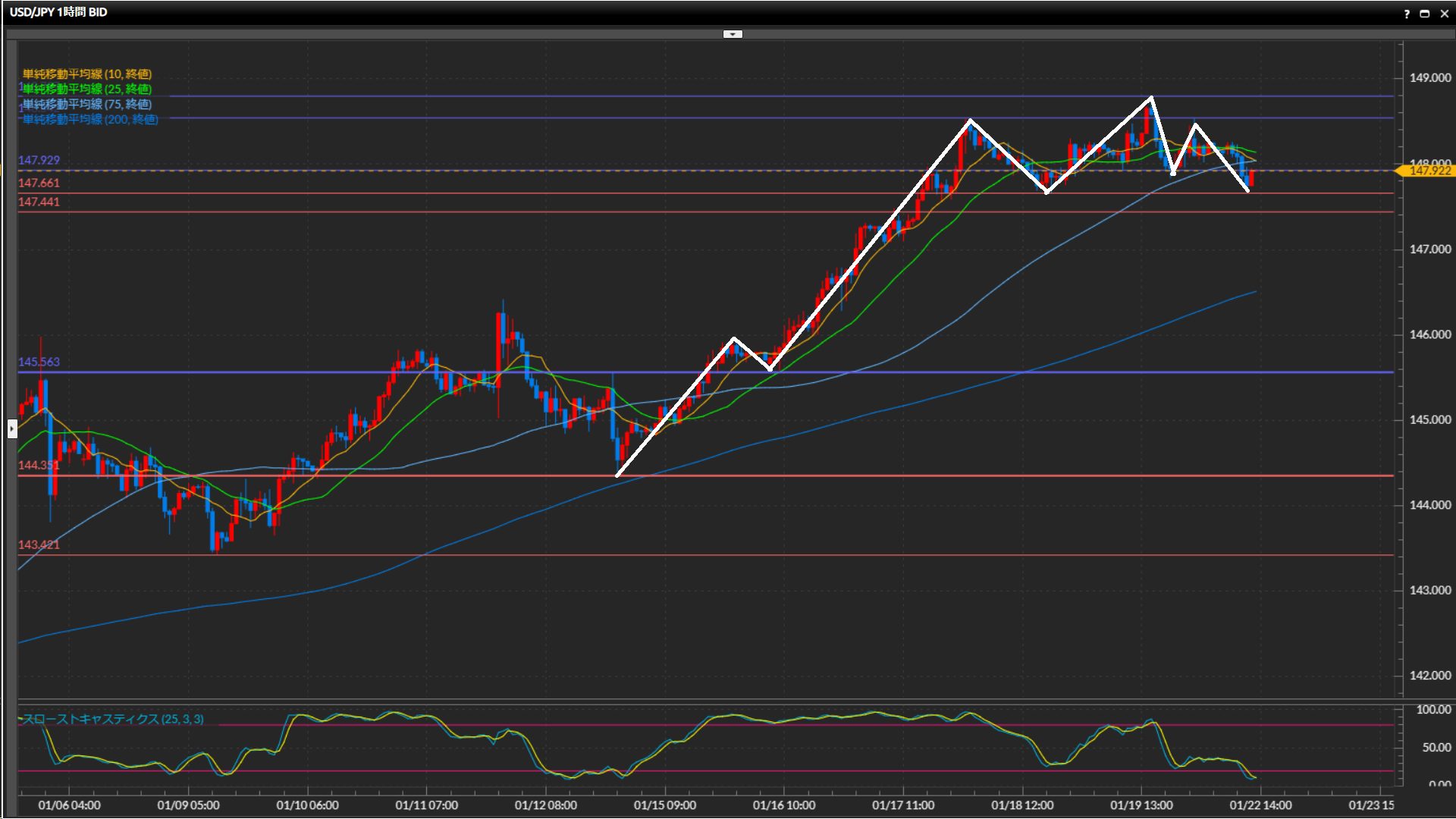Select the 10-period moving average legend label
The width and height of the screenshot is (1456, 819).
coord(87,74)
